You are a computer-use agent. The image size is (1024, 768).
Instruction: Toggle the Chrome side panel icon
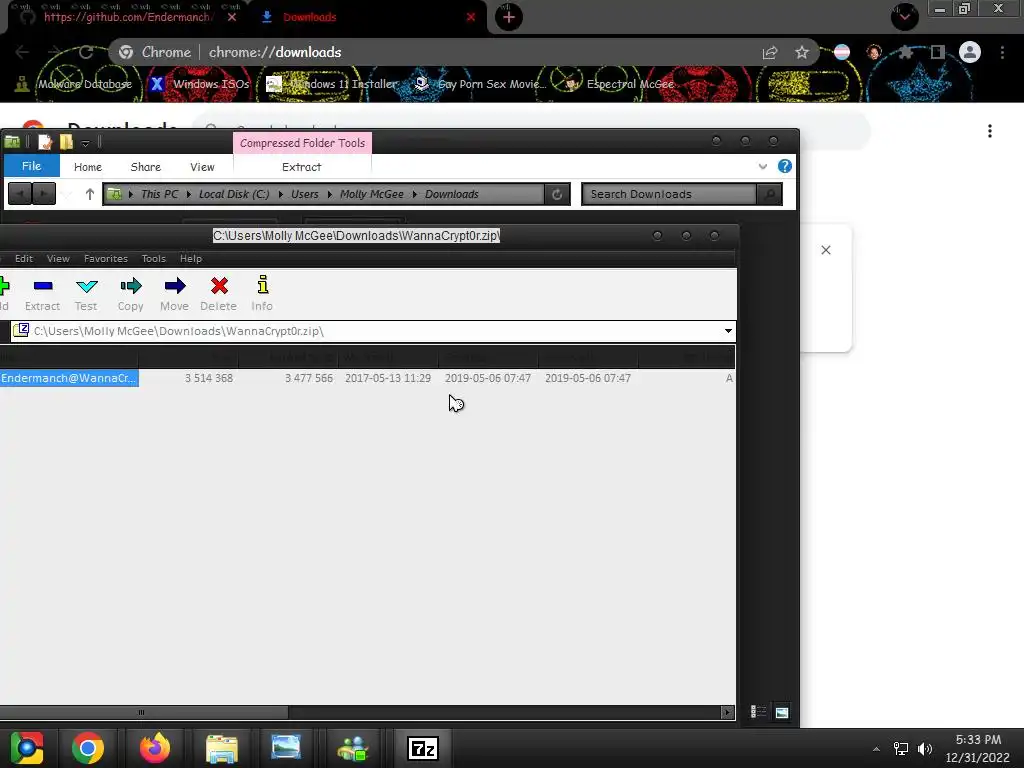tap(938, 52)
